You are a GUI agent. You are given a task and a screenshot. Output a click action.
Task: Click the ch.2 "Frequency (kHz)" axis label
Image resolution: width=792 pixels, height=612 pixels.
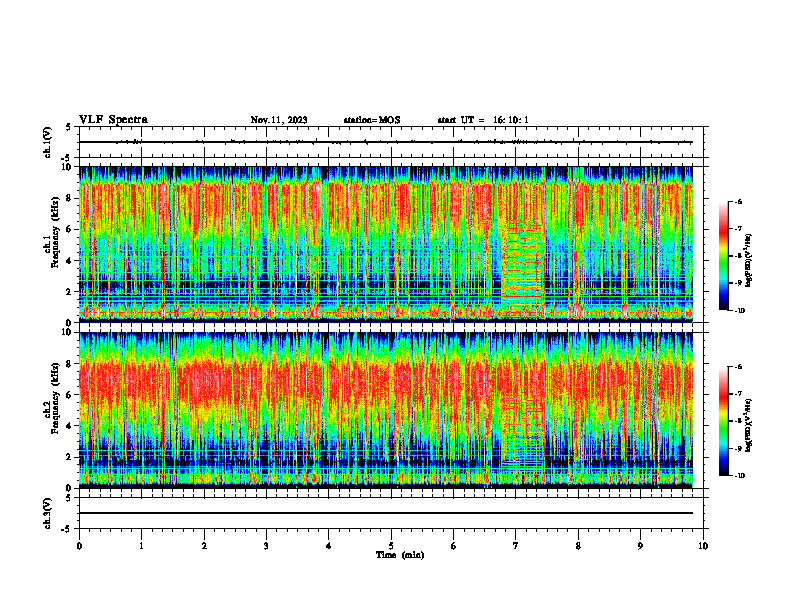pyautogui.click(x=55, y=398)
